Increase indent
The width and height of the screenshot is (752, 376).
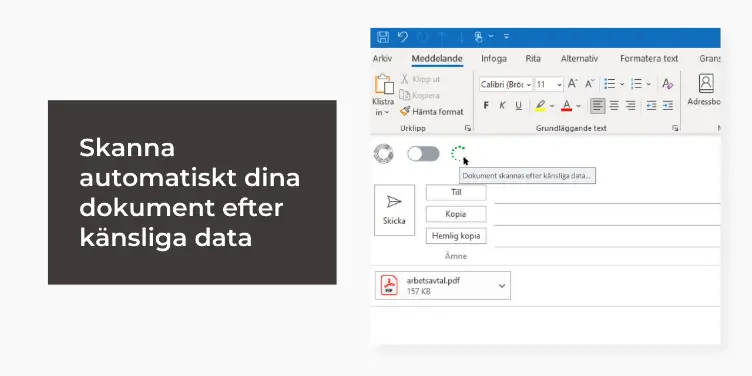[668, 106]
